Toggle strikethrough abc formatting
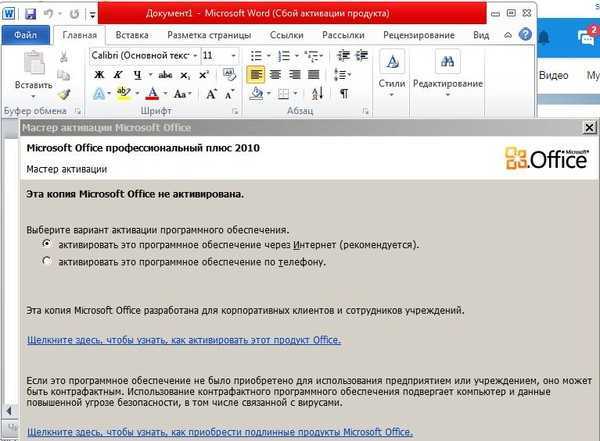Screen dimensions: 600x441 [x=165, y=75]
